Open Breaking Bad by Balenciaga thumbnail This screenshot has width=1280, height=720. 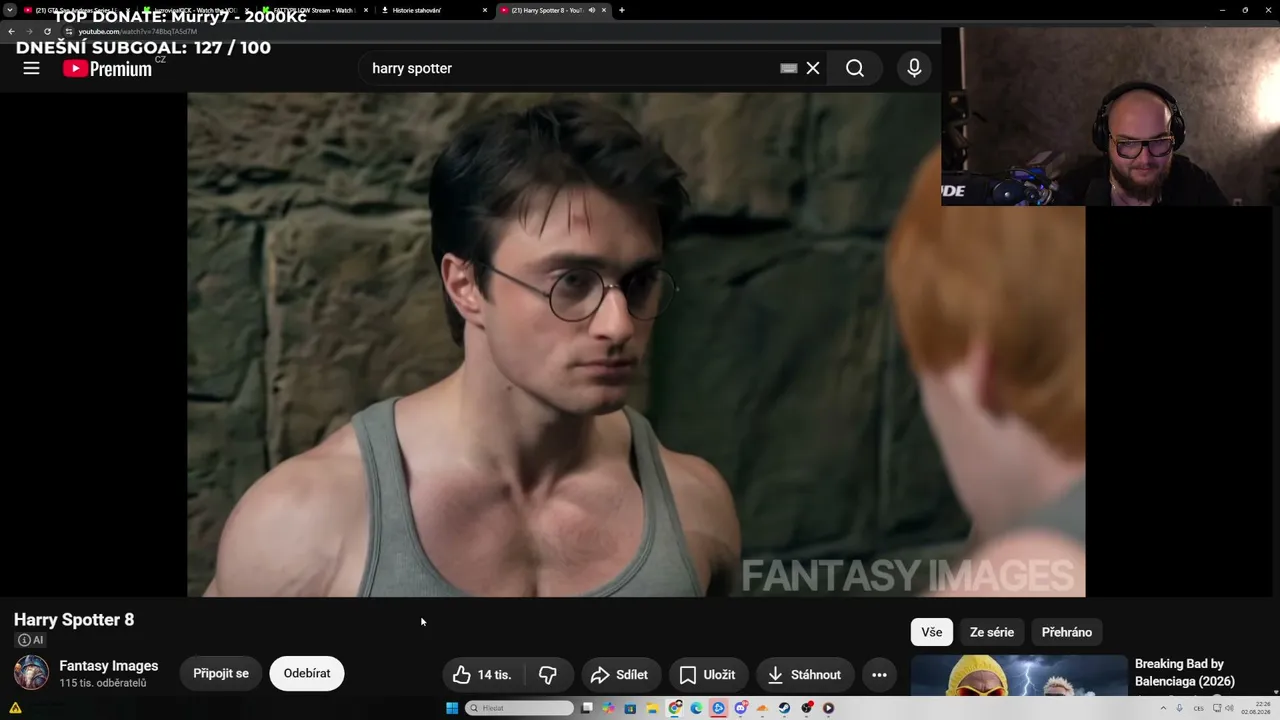point(1019,675)
